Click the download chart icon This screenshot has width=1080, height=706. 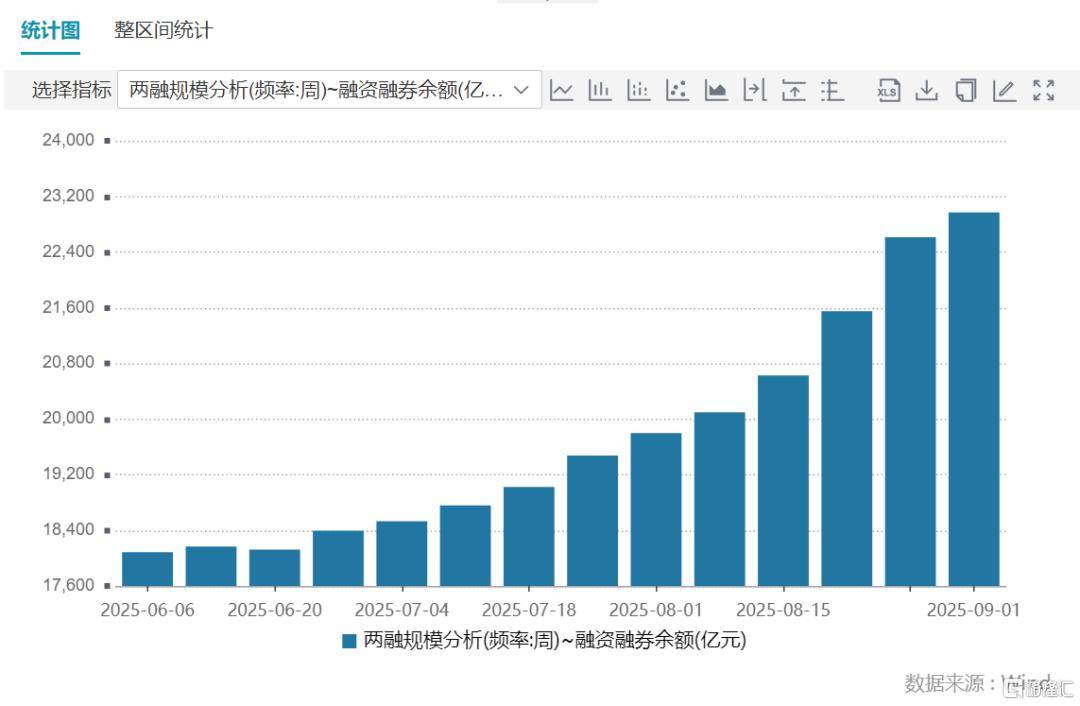pyautogui.click(x=926, y=90)
